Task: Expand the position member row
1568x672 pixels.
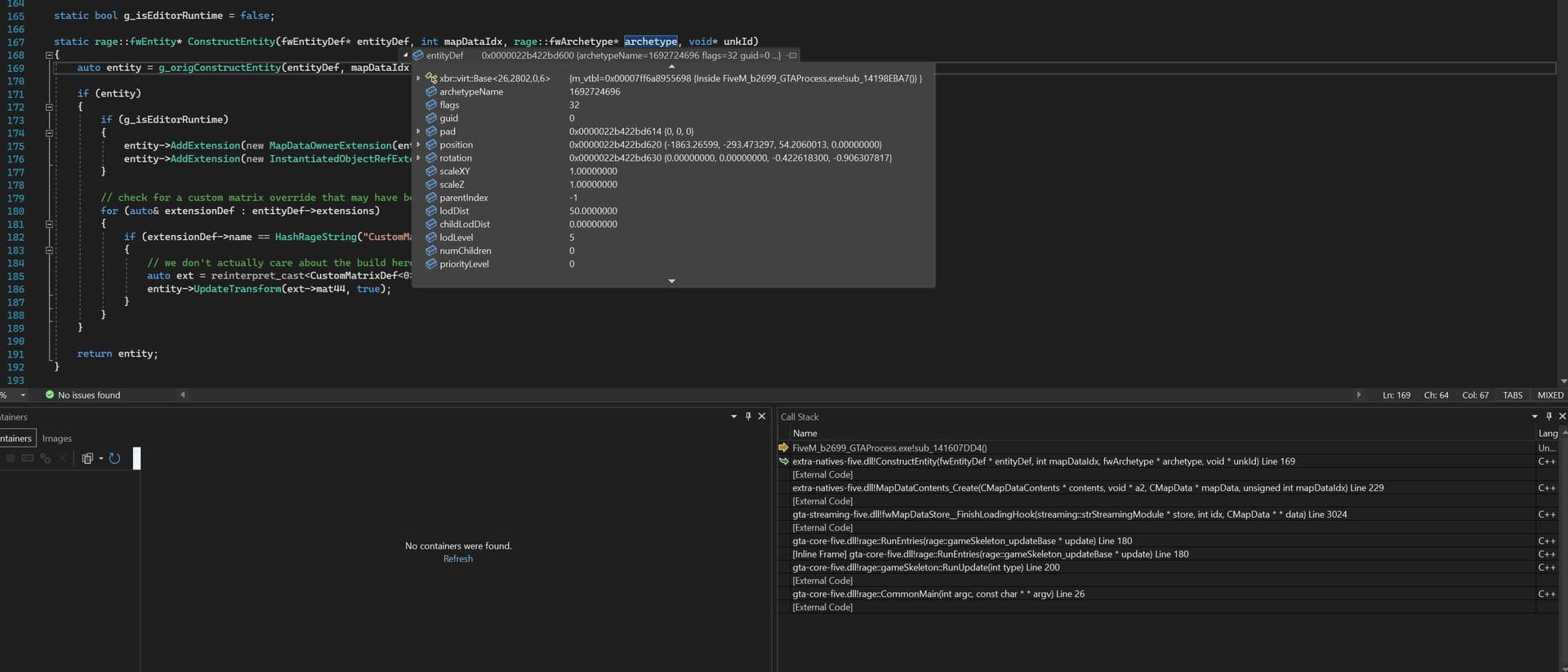Action: click(x=418, y=145)
